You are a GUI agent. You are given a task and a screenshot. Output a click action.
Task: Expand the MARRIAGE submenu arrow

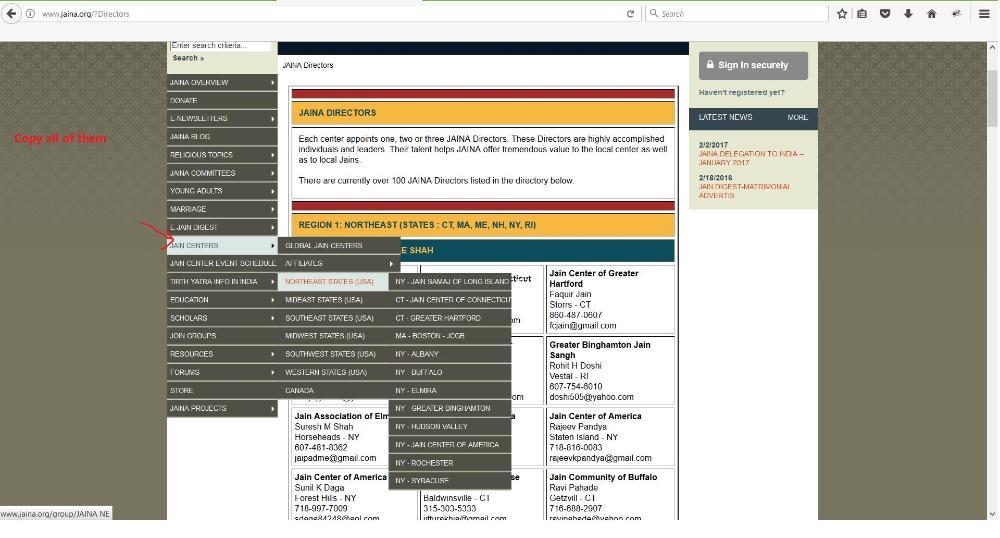pyautogui.click(x=272, y=209)
